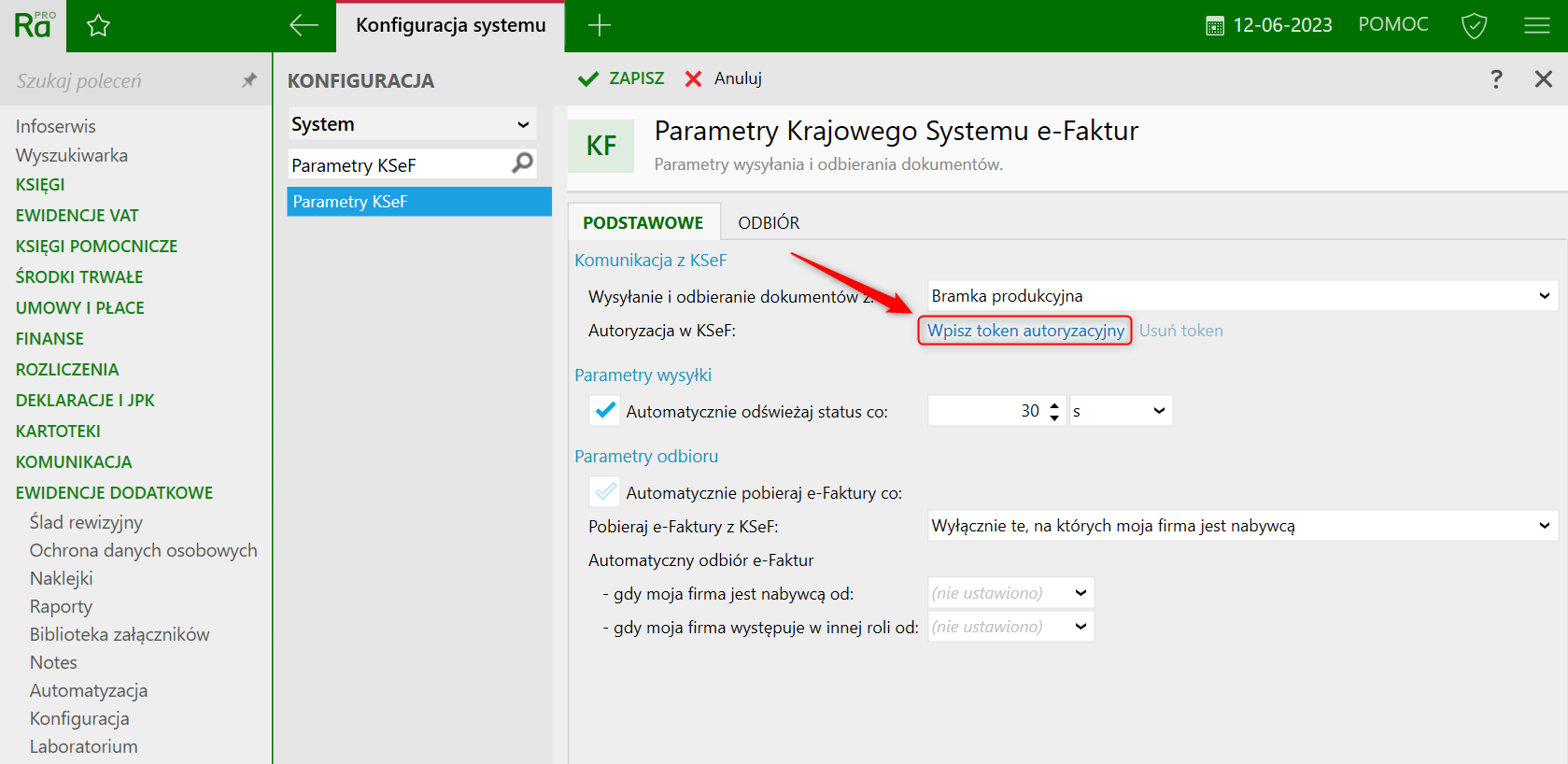Expand KARTOTEKI section

(58, 432)
